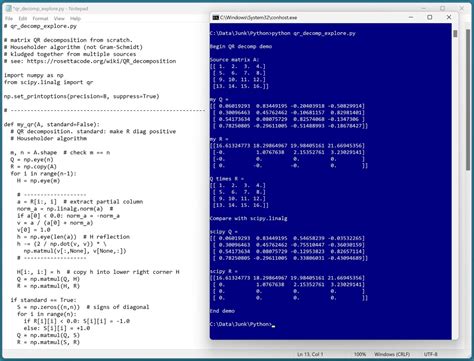Click 'Windows (CRLF)' in status bar
Screen dimensions: 474x361
pos(392,354)
